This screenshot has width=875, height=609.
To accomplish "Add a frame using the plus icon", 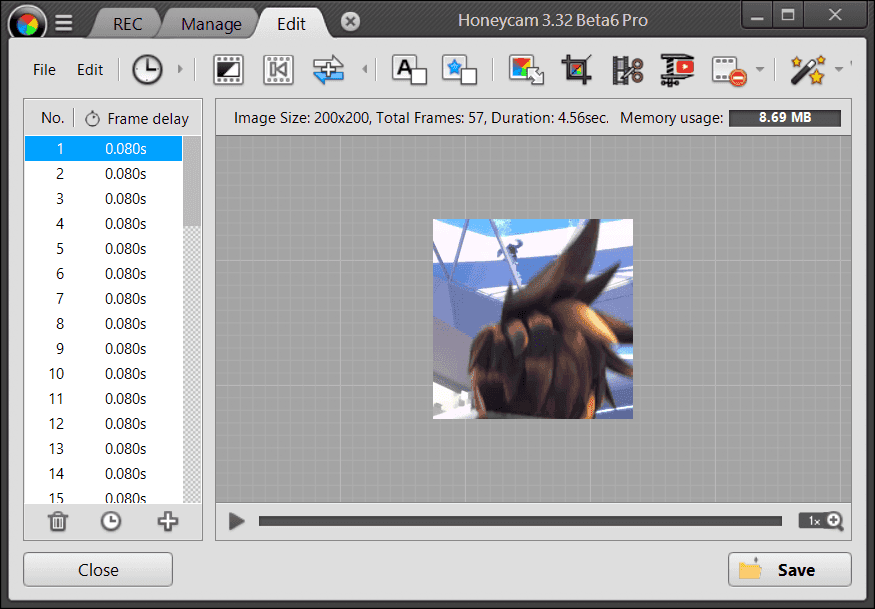I will tap(168, 521).
